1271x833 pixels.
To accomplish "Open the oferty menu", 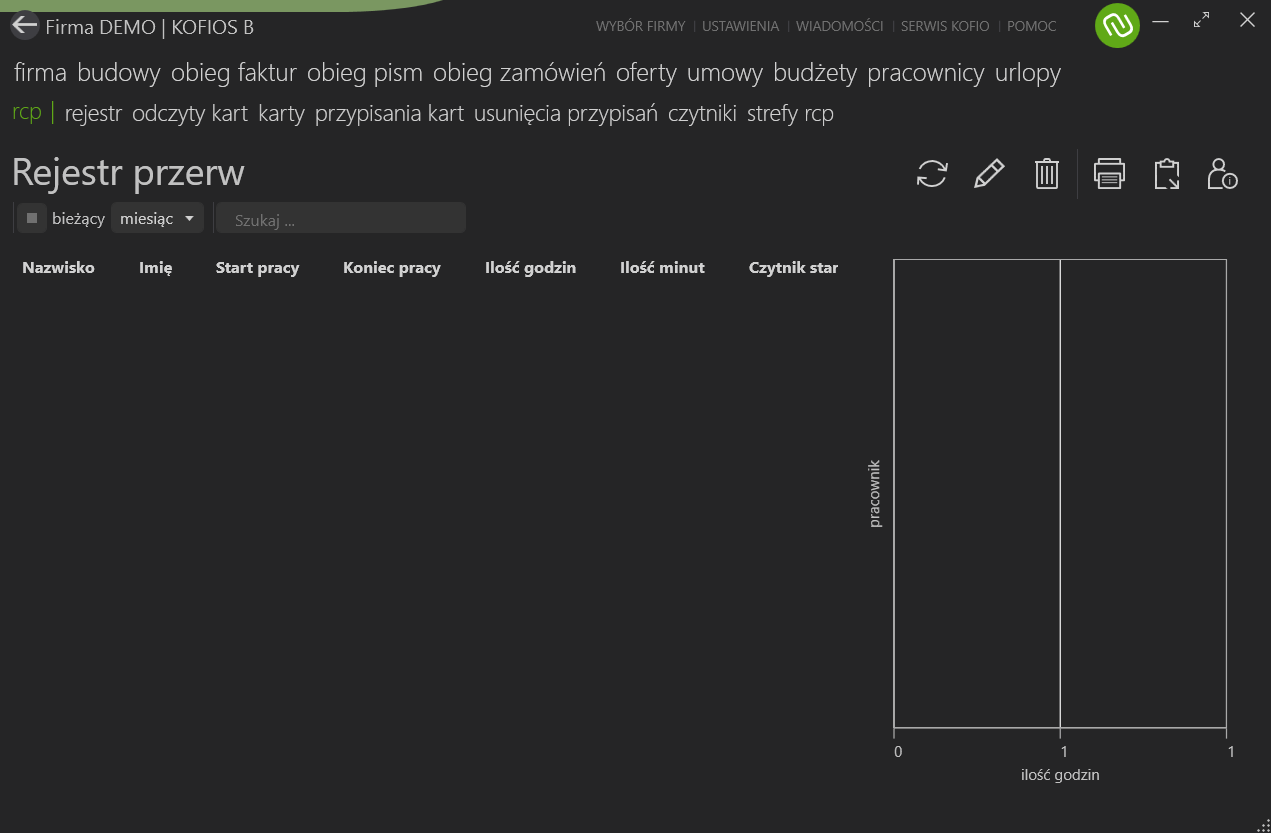I will tap(646, 73).
